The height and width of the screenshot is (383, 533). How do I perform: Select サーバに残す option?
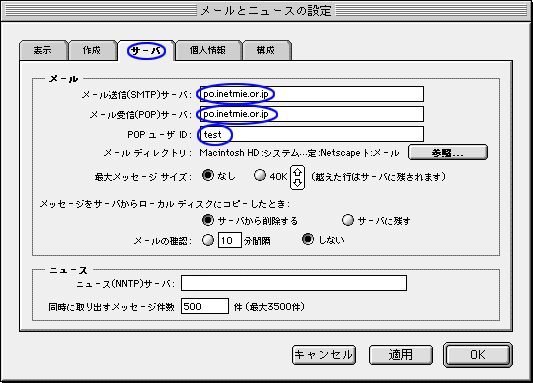point(348,220)
